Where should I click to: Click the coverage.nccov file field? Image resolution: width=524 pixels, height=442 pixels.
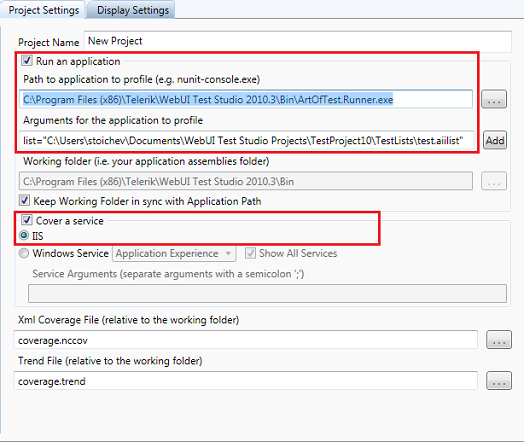coord(246,340)
